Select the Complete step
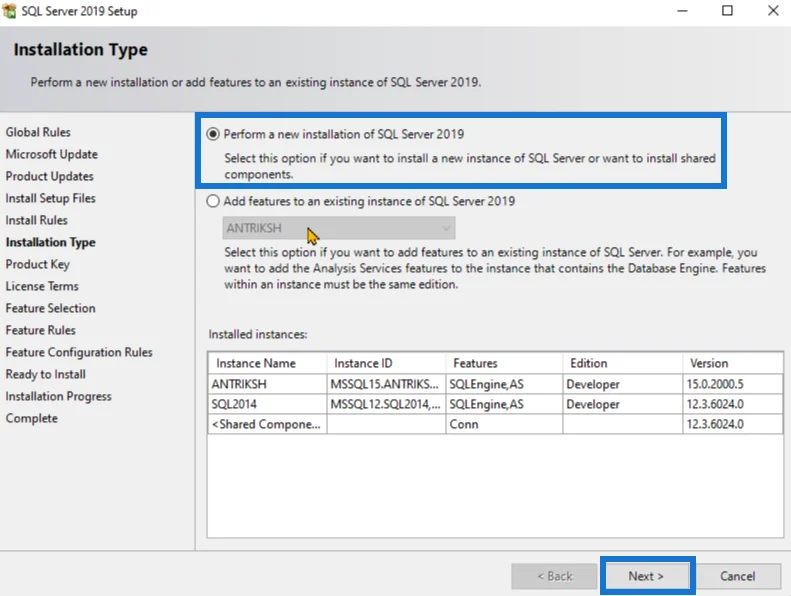 pyautogui.click(x=32, y=418)
